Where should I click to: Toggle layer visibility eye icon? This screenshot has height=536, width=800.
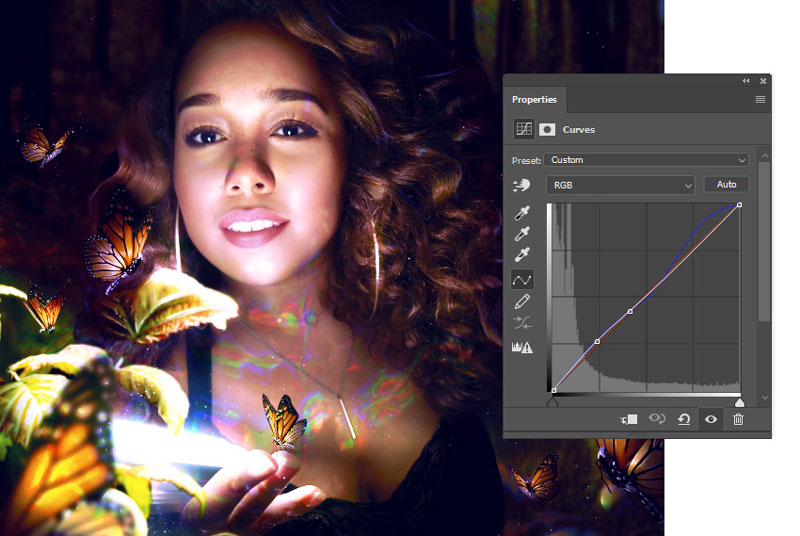pyautogui.click(x=711, y=419)
